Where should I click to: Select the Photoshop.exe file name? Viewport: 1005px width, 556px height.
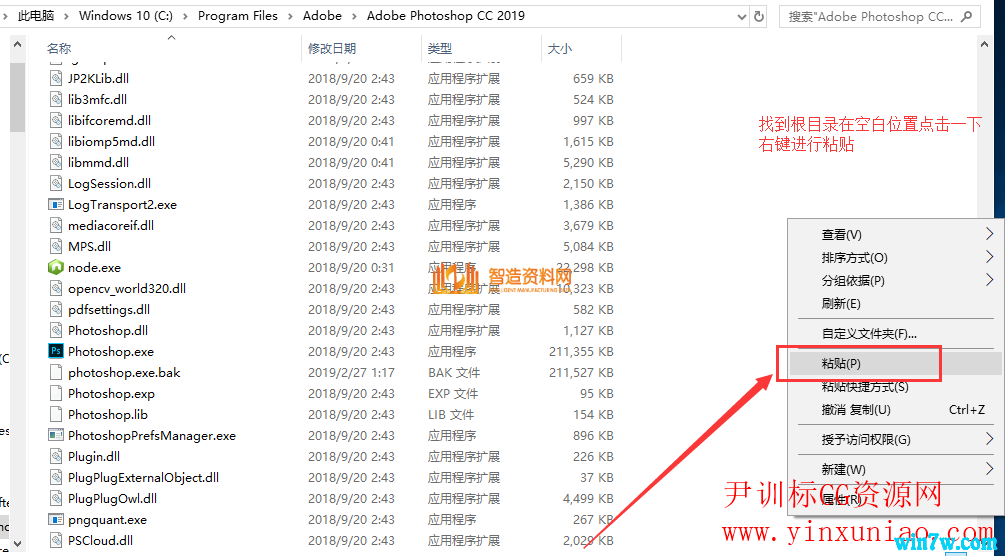pos(111,351)
